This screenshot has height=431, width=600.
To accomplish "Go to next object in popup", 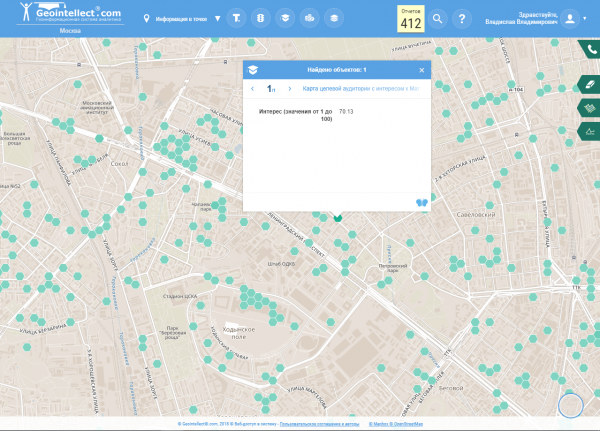I will pos(290,89).
